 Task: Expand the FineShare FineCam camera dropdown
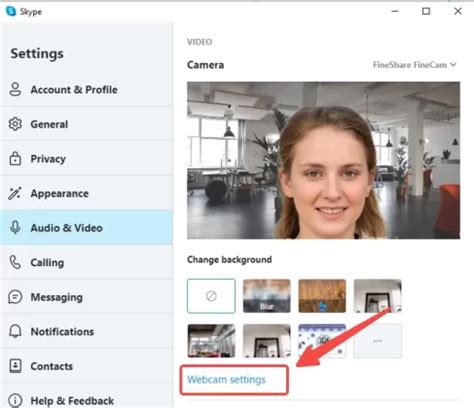(414, 65)
